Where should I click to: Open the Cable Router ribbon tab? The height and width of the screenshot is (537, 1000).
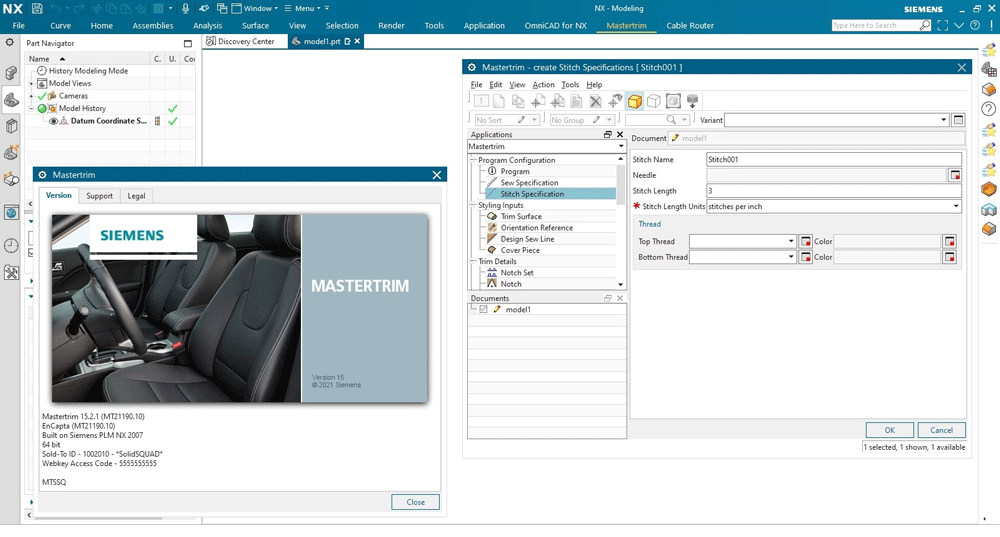[x=690, y=26]
